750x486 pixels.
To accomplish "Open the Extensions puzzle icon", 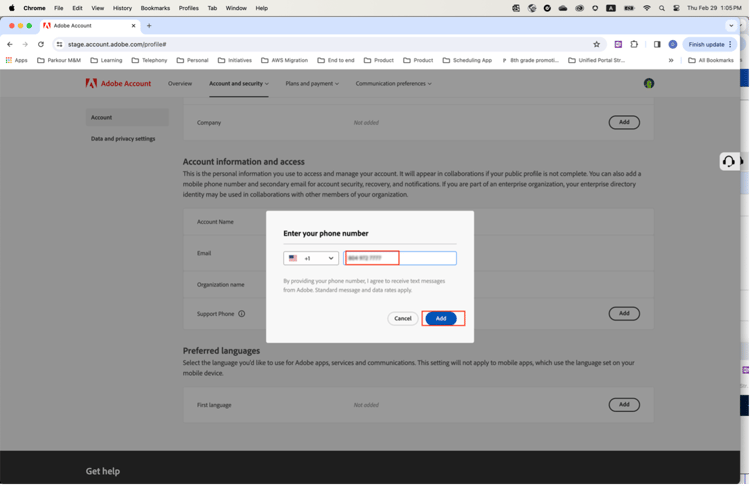I will click(x=634, y=44).
